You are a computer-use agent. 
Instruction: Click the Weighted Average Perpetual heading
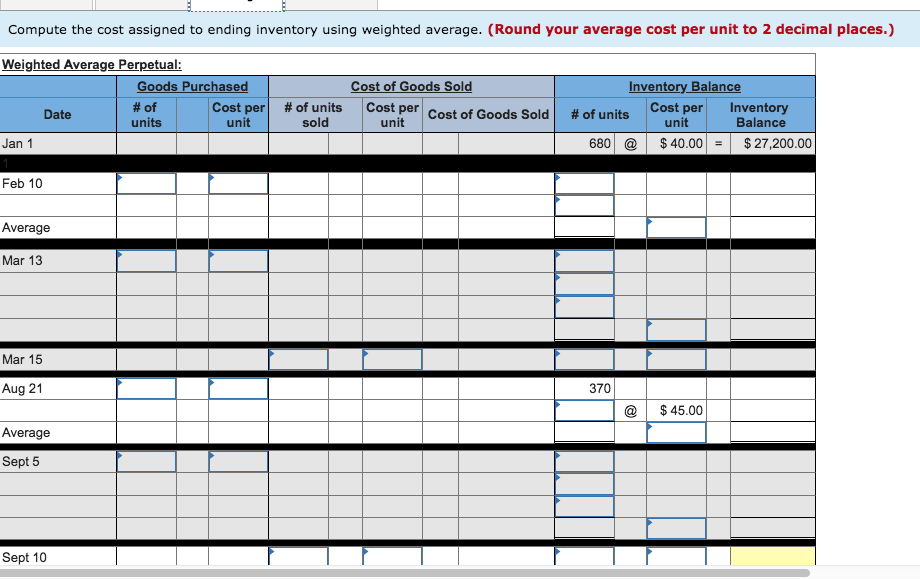tap(92, 65)
